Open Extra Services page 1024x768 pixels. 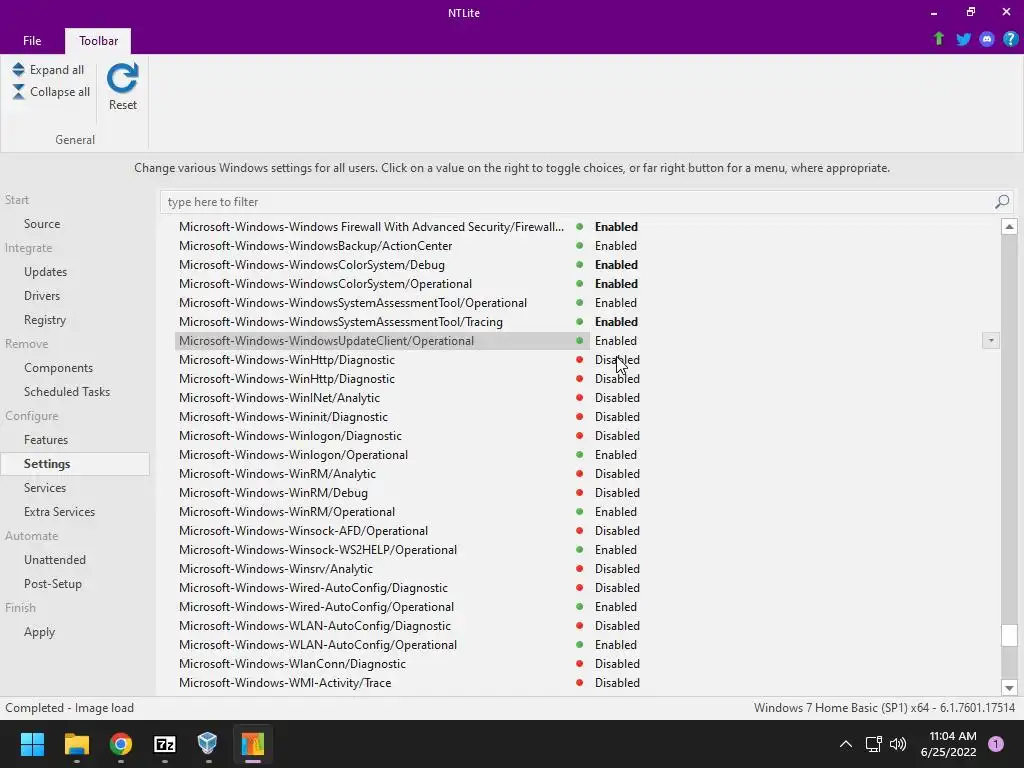point(59,512)
